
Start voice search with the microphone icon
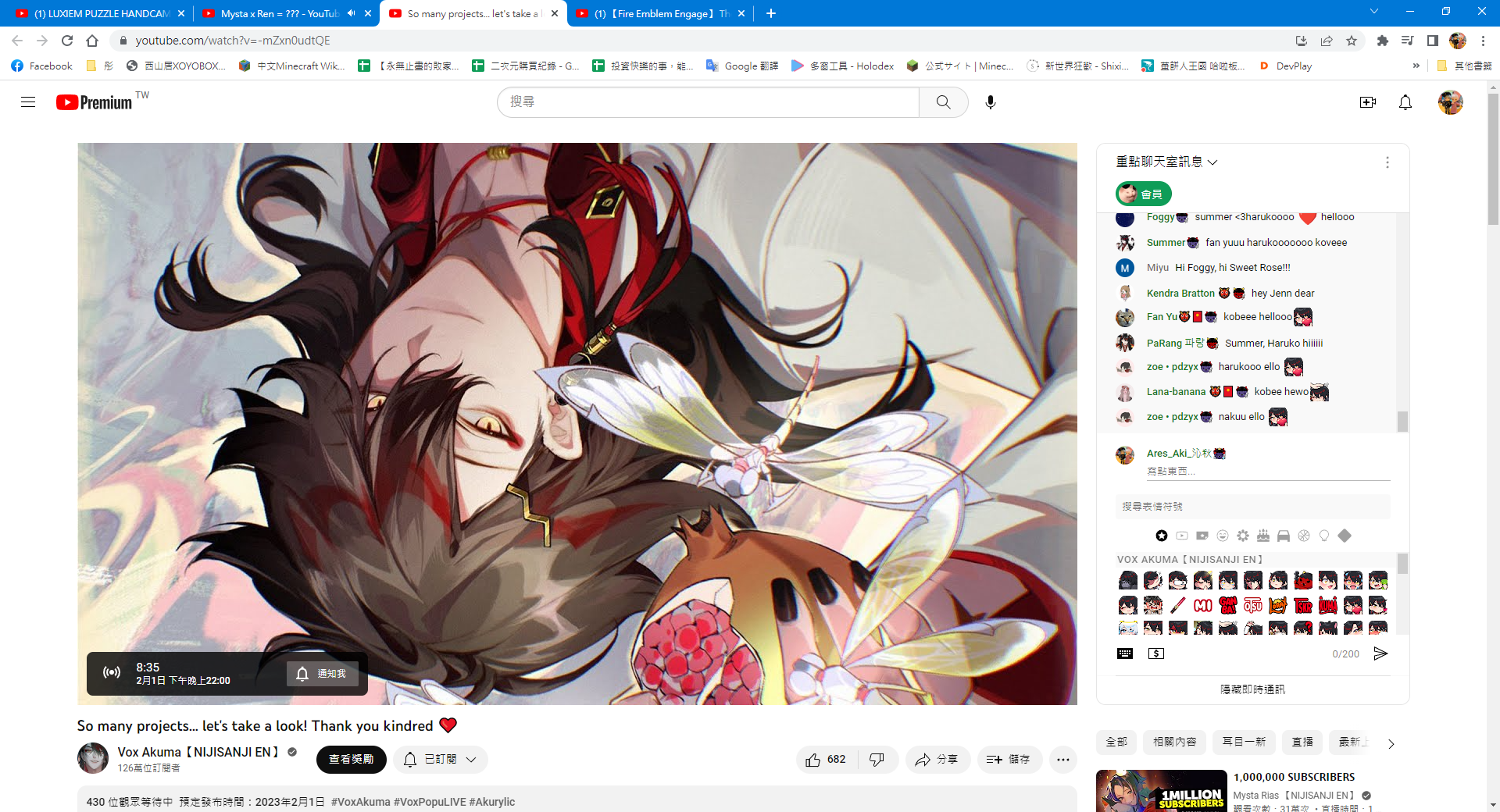click(990, 102)
